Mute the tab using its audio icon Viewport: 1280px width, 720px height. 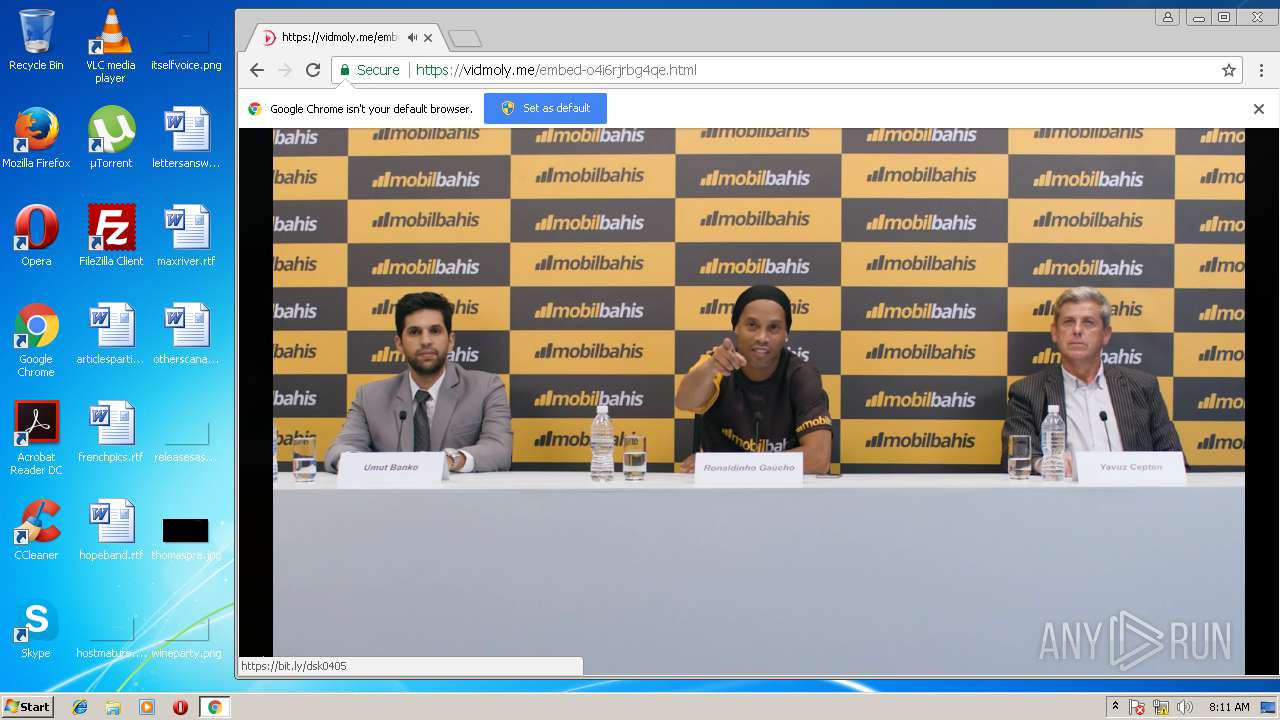coord(412,37)
